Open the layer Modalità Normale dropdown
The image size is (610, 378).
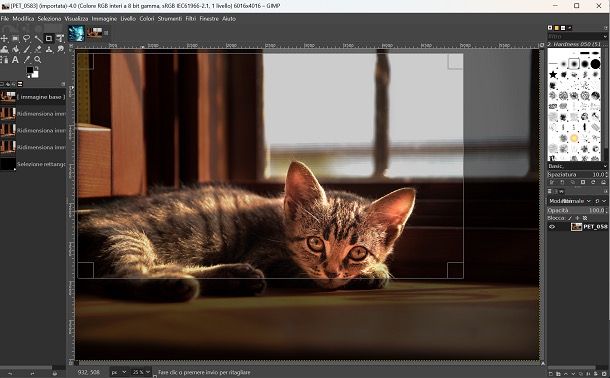point(570,201)
